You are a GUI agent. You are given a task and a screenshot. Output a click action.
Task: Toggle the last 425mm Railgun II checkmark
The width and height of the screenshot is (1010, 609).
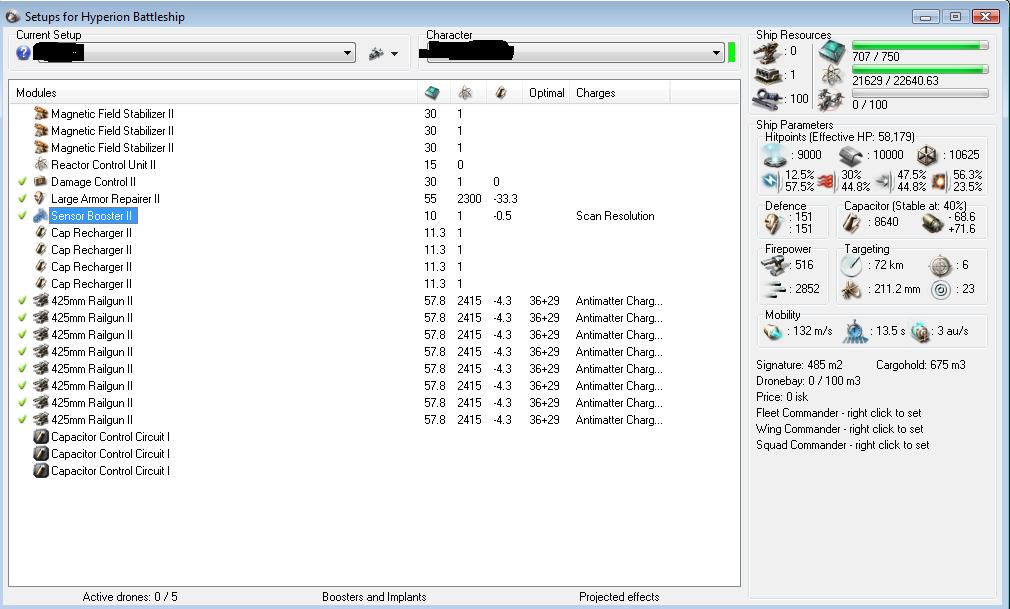(22, 420)
